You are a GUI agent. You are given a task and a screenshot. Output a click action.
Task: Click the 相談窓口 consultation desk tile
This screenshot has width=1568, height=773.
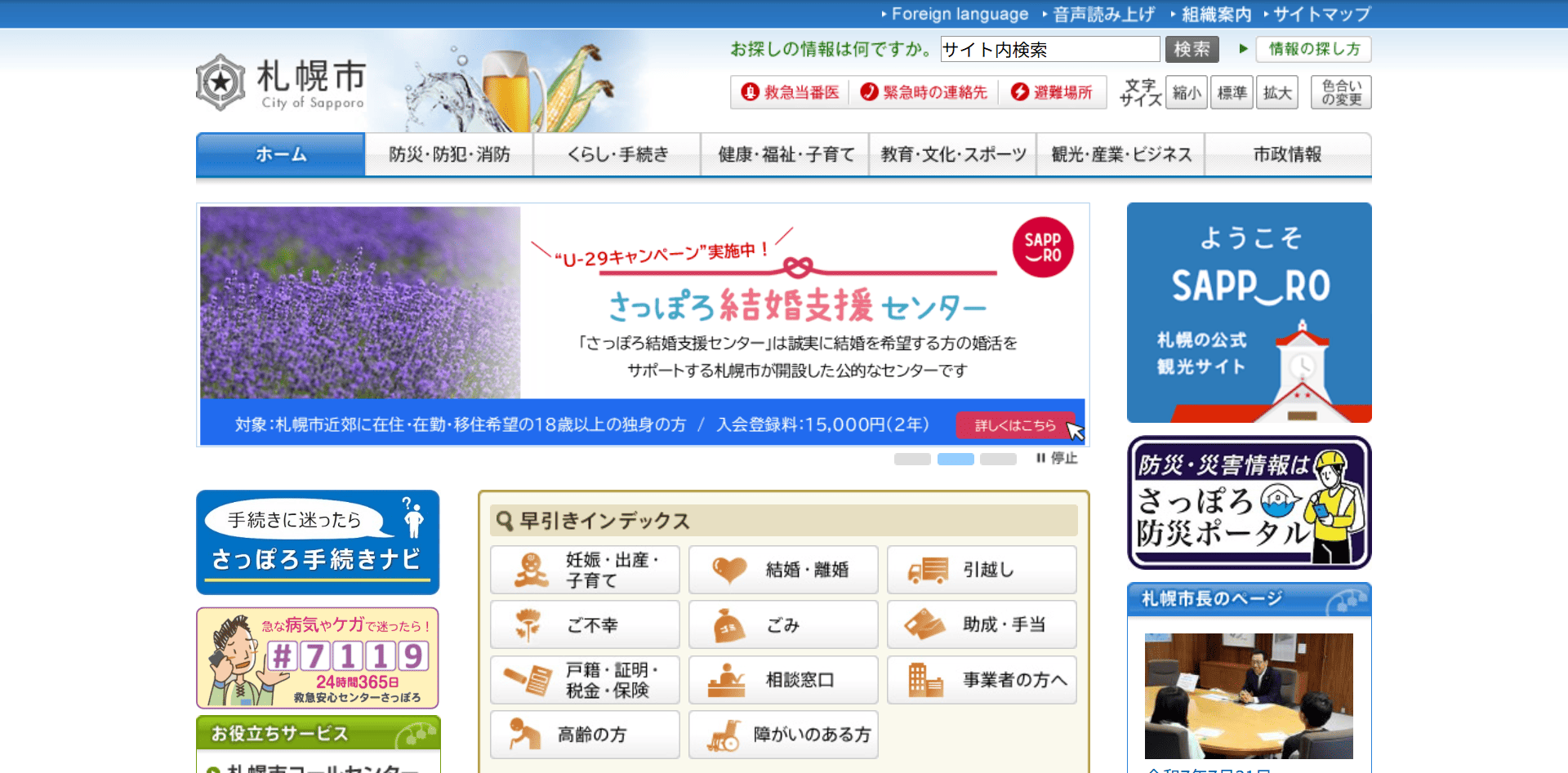coord(783,680)
